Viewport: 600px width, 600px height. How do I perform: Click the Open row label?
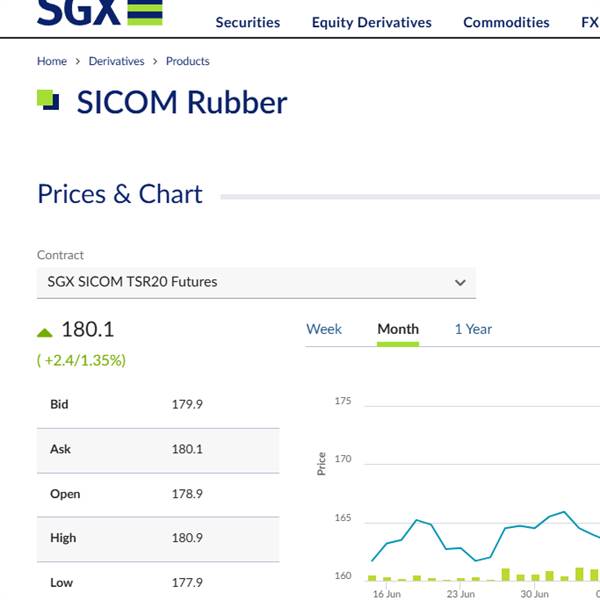[x=65, y=494]
